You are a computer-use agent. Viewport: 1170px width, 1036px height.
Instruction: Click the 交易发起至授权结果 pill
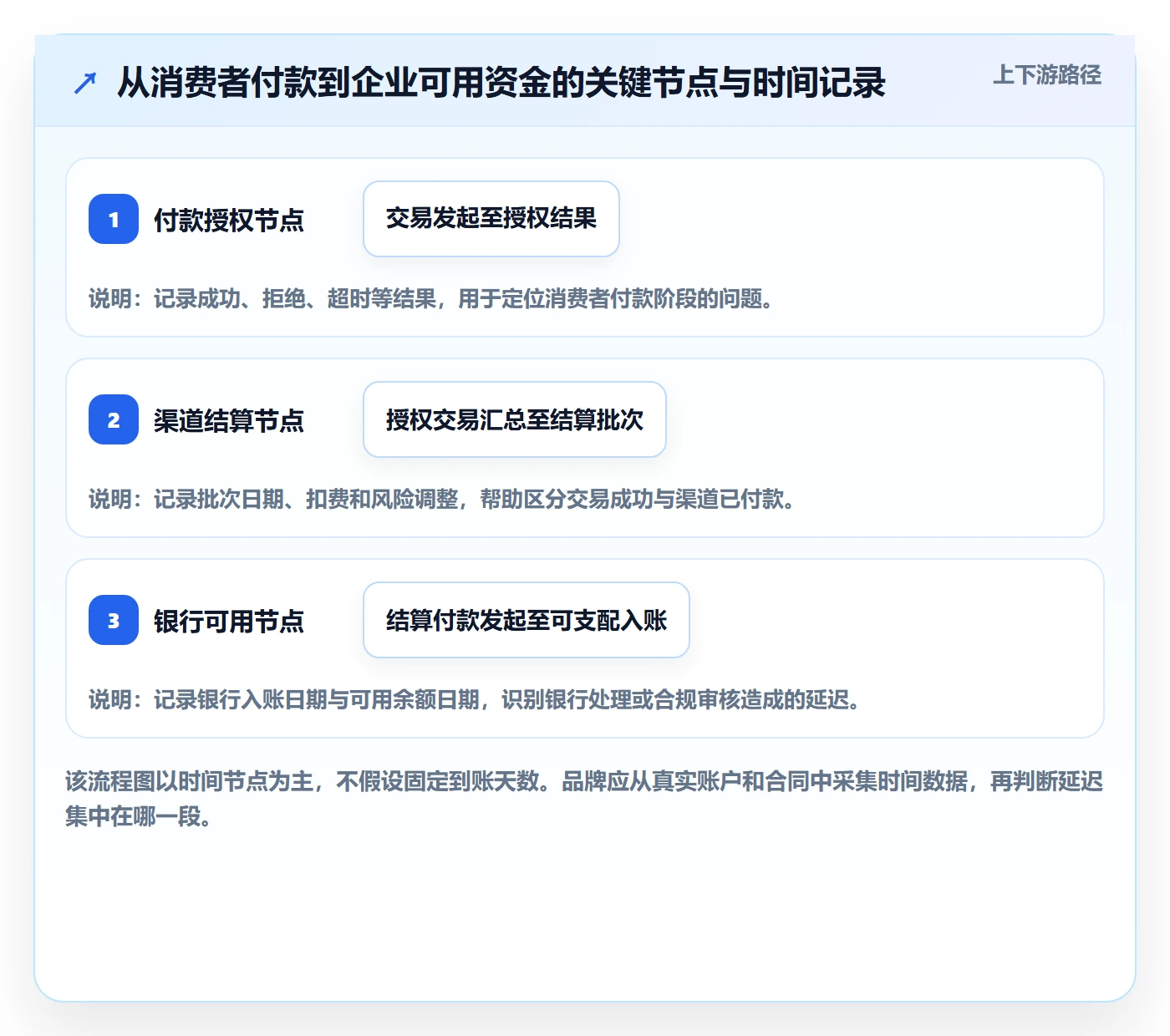(491, 219)
